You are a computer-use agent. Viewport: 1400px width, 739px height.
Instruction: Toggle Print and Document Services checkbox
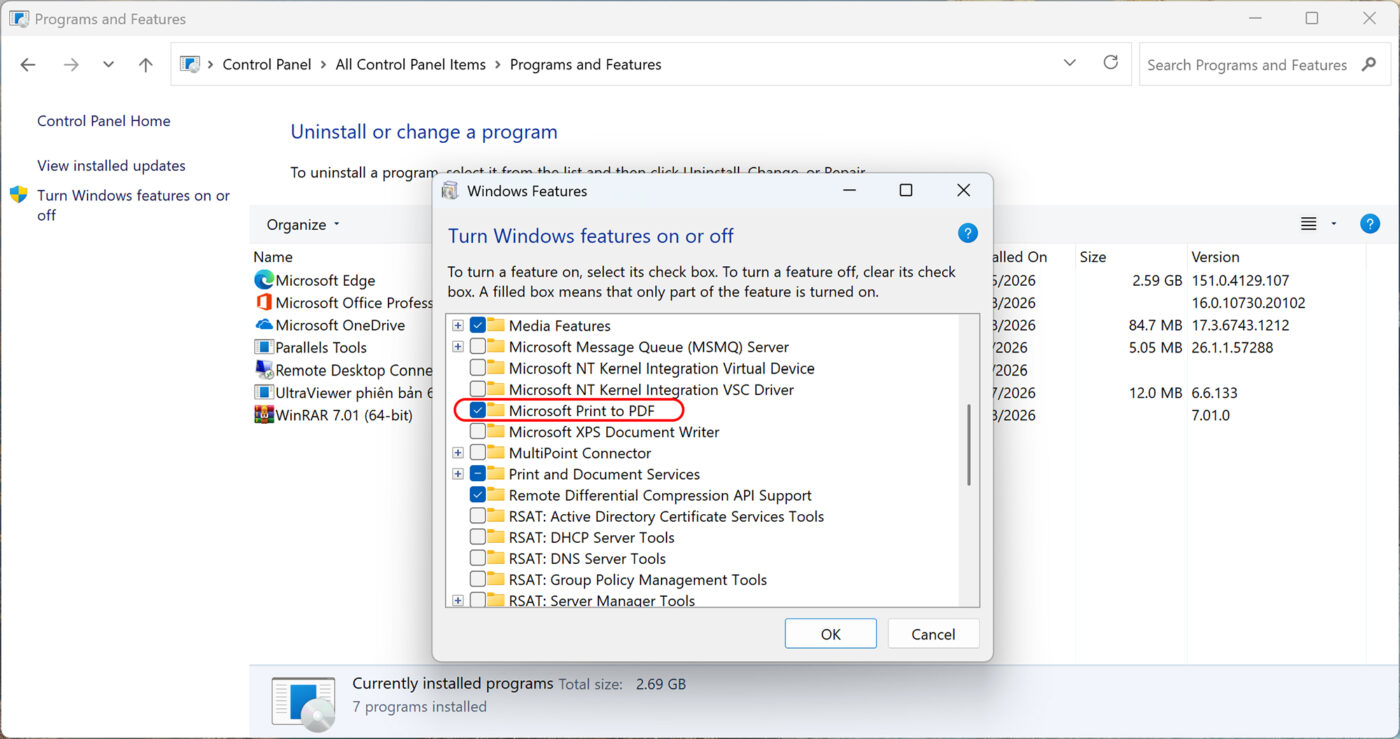coord(478,473)
